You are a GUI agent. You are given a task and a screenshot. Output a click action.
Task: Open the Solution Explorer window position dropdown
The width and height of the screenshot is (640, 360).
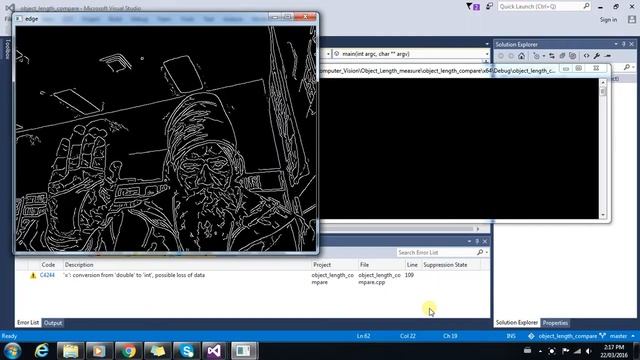point(616,44)
